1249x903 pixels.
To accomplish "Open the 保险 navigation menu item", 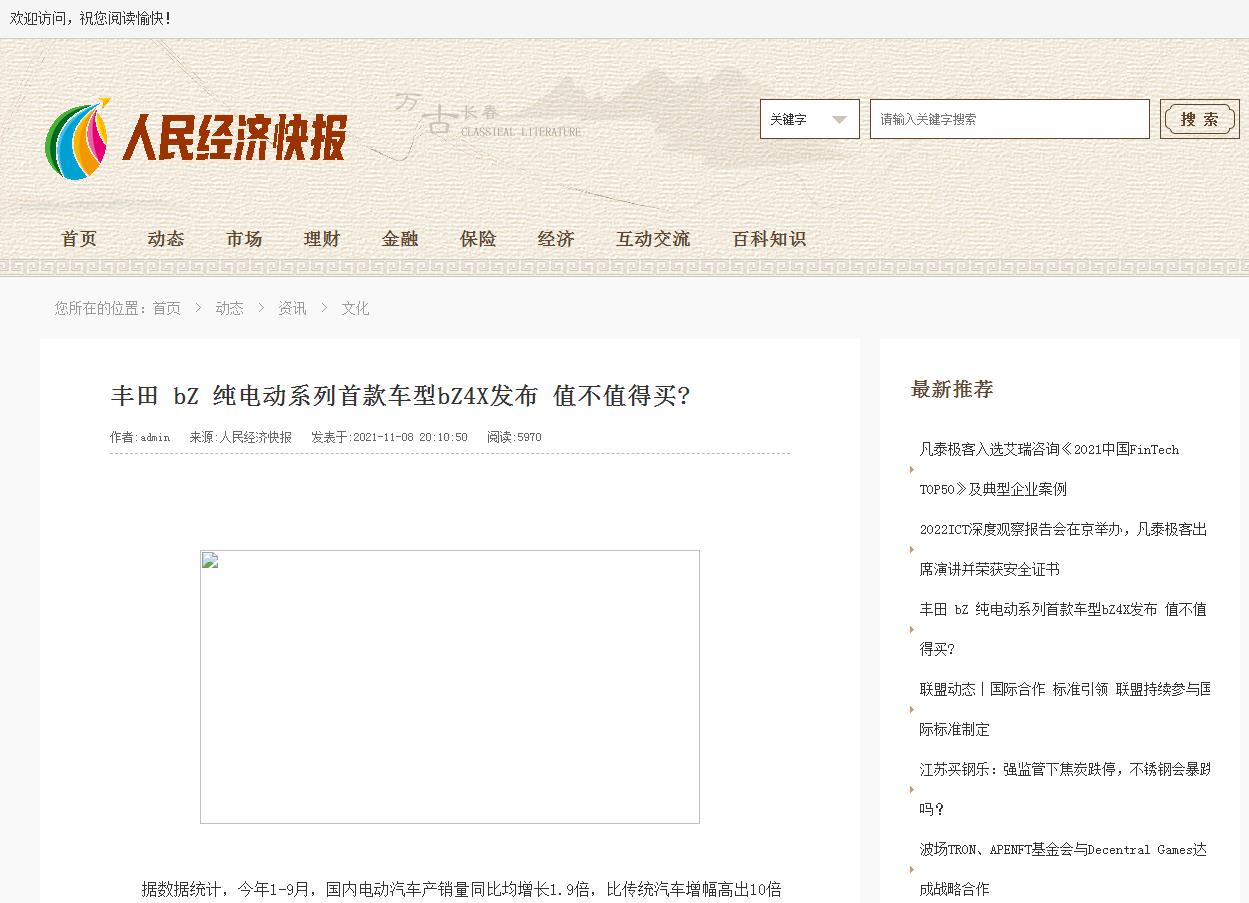I will pos(478,239).
